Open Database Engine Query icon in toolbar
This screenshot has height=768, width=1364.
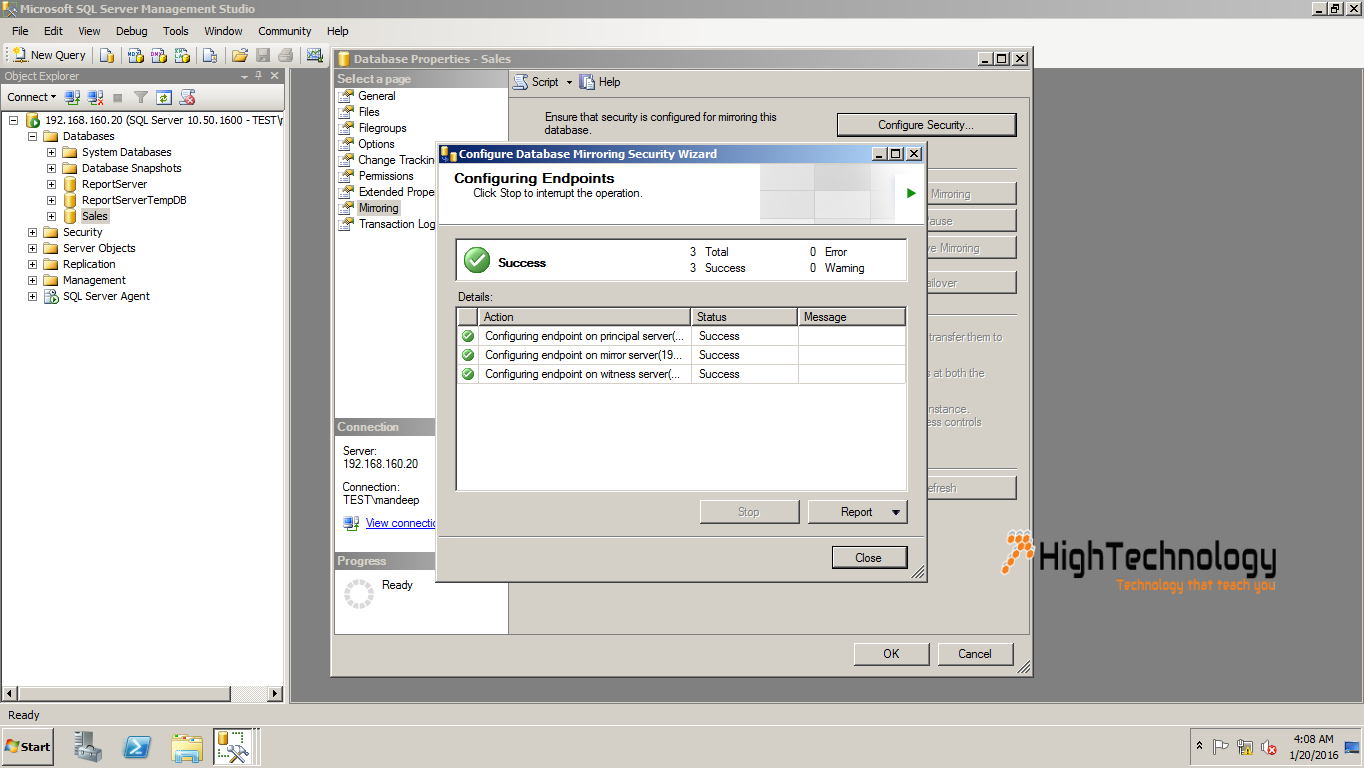(x=107, y=55)
